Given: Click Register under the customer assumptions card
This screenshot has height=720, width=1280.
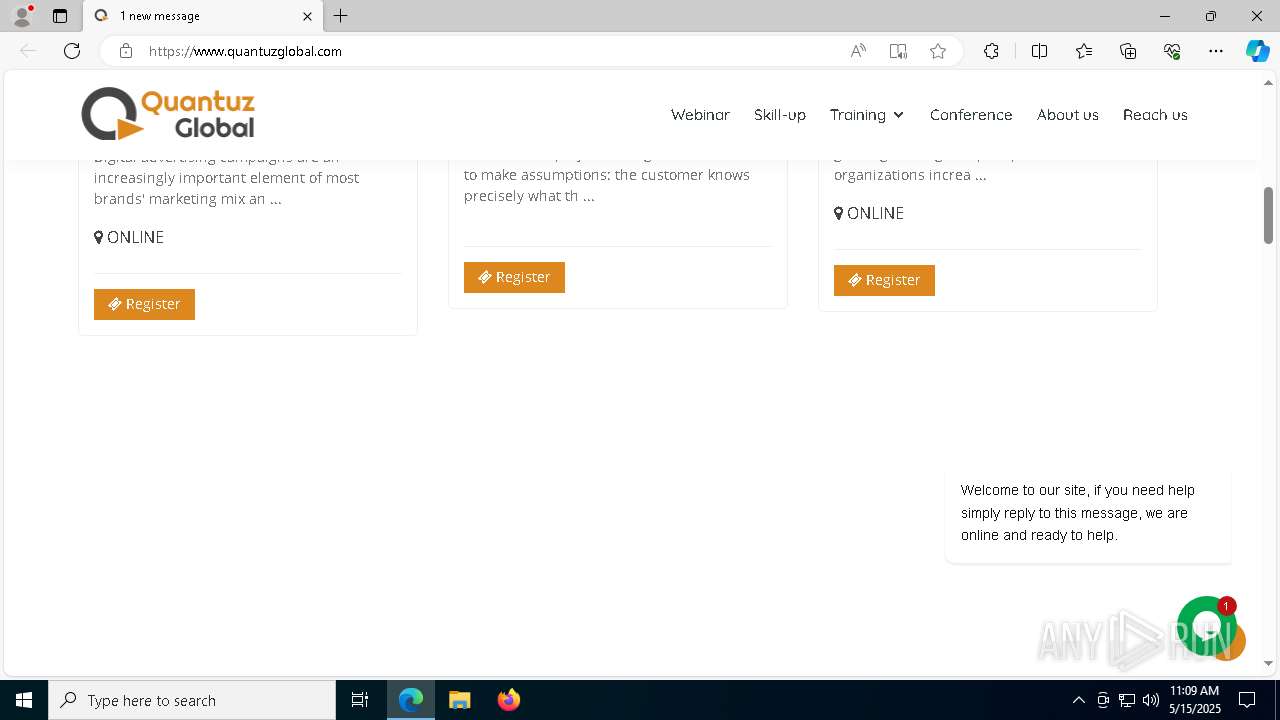Looking at the screenshot, I should tap(514, 277).
